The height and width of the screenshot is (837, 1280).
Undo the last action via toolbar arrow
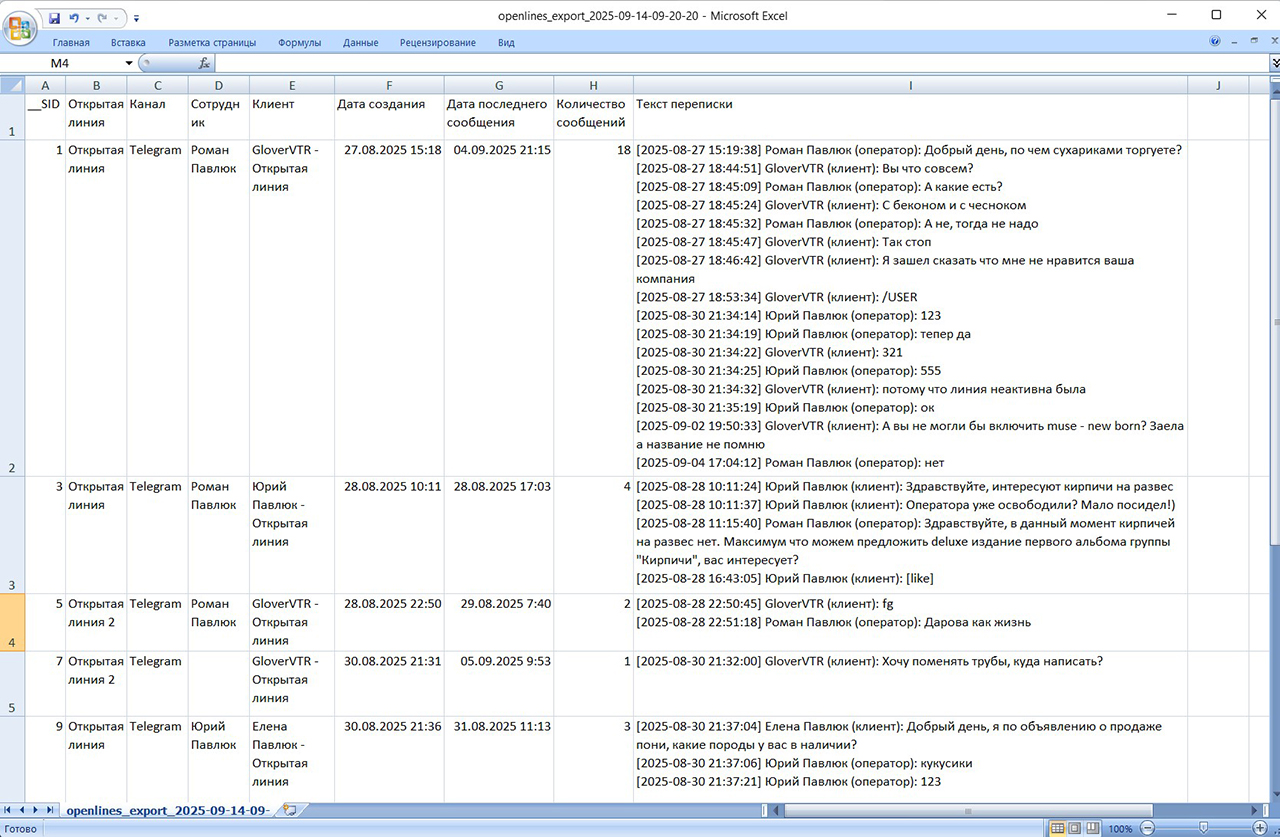tap(74, 17)
